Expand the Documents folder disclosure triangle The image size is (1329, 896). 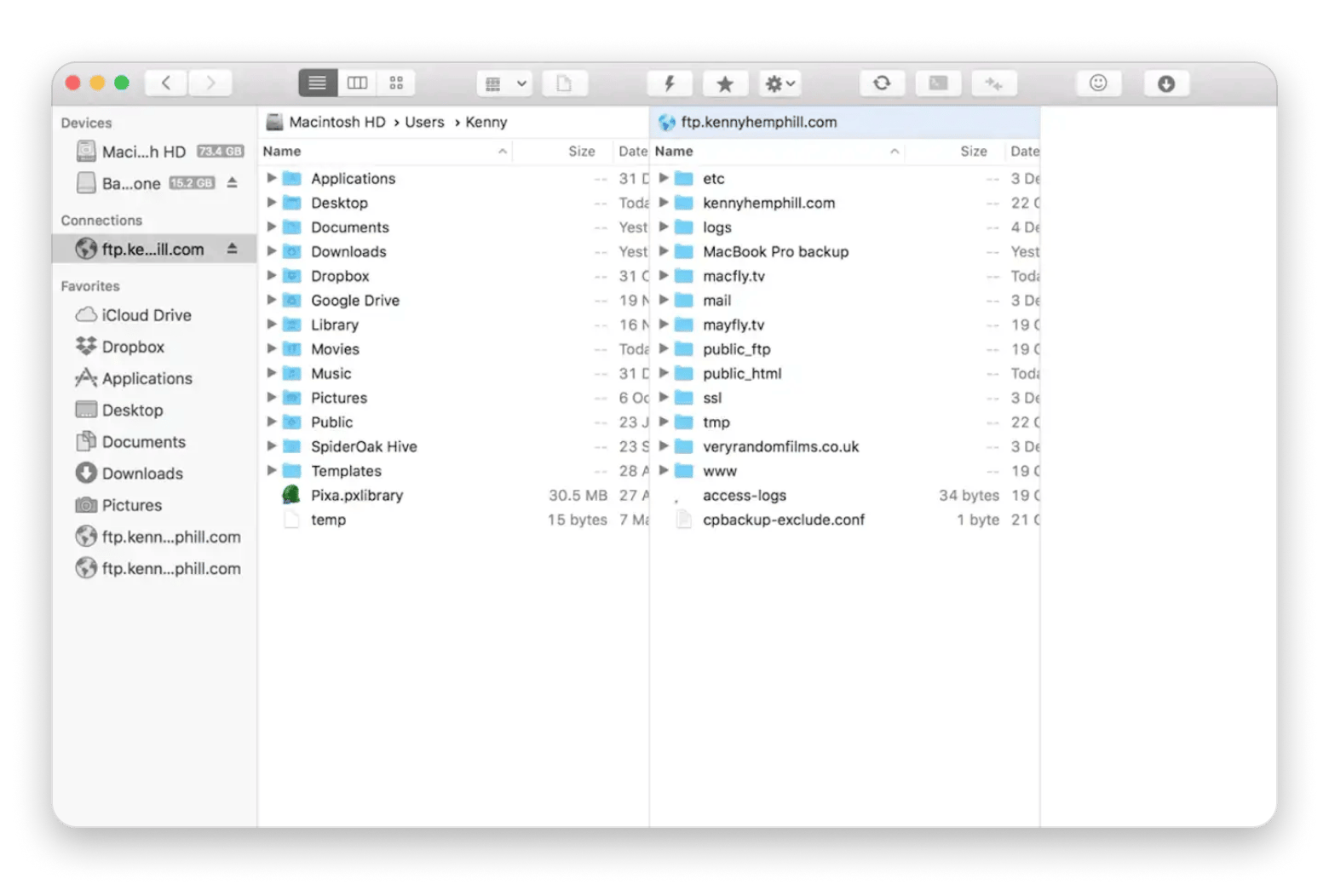coord(272,227)
